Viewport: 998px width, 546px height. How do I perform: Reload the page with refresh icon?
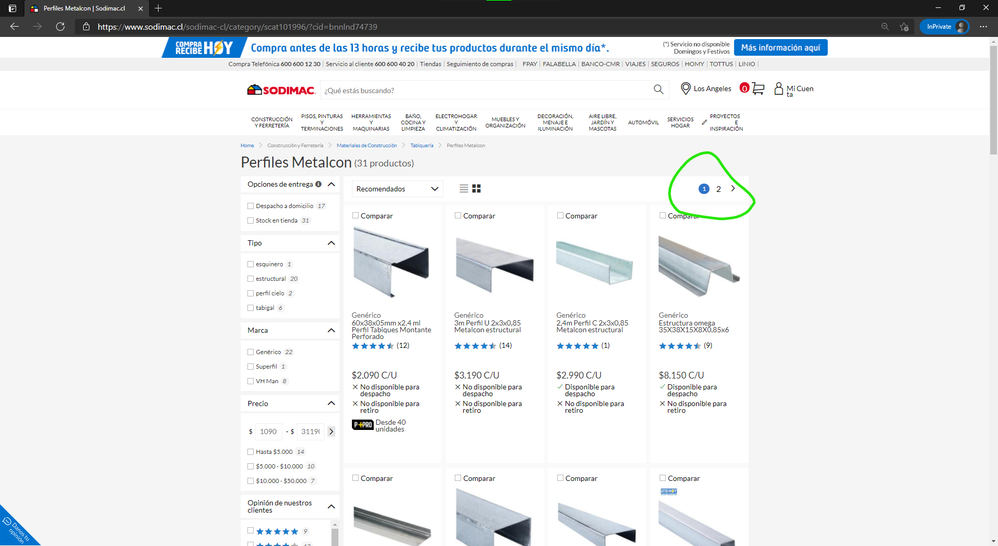[60, 27]
